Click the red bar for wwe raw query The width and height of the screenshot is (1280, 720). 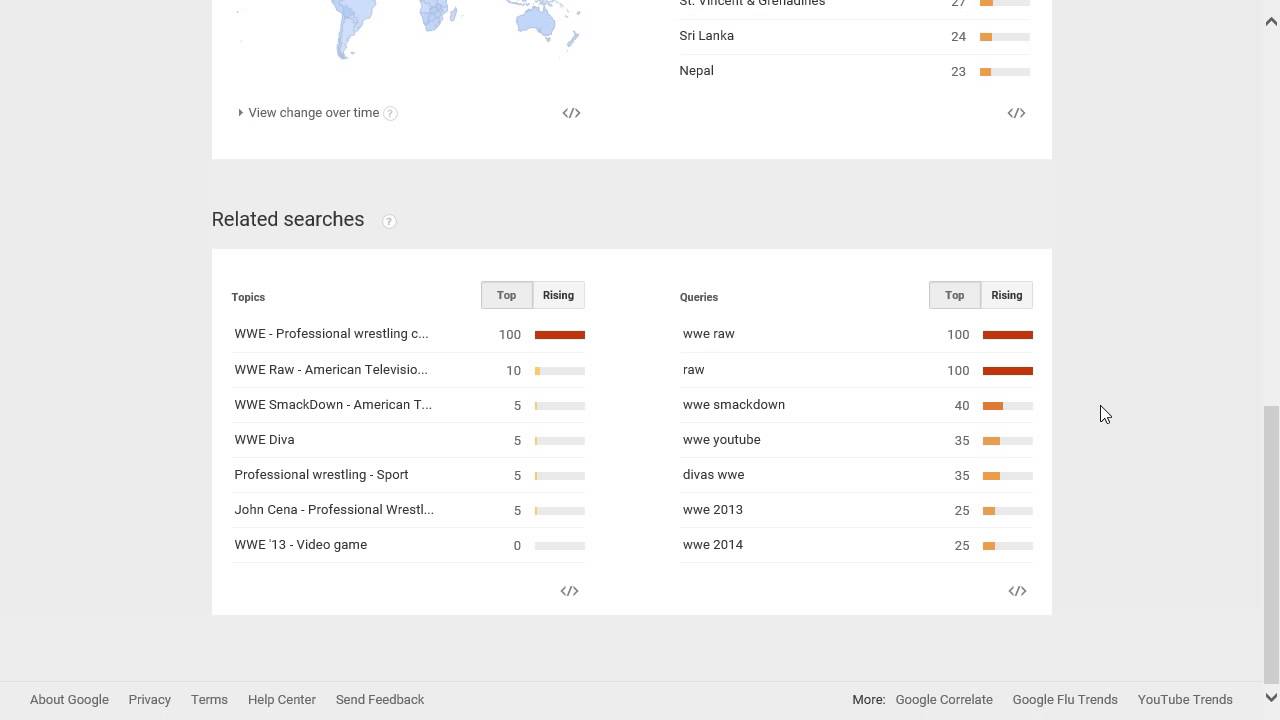1007,335
